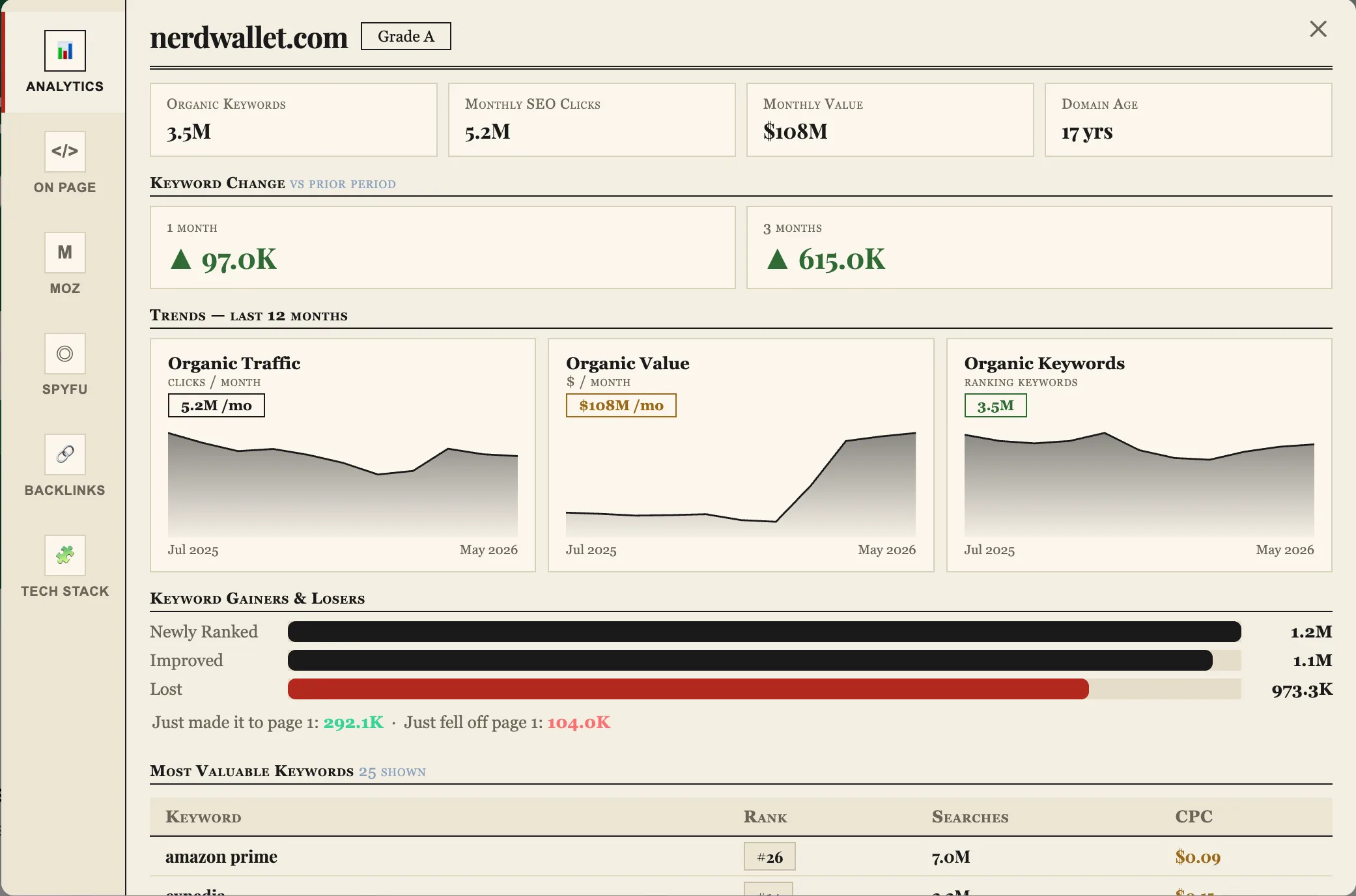Click the Organic Traffic chart title

pyautogui.click(x=234, y=363)
